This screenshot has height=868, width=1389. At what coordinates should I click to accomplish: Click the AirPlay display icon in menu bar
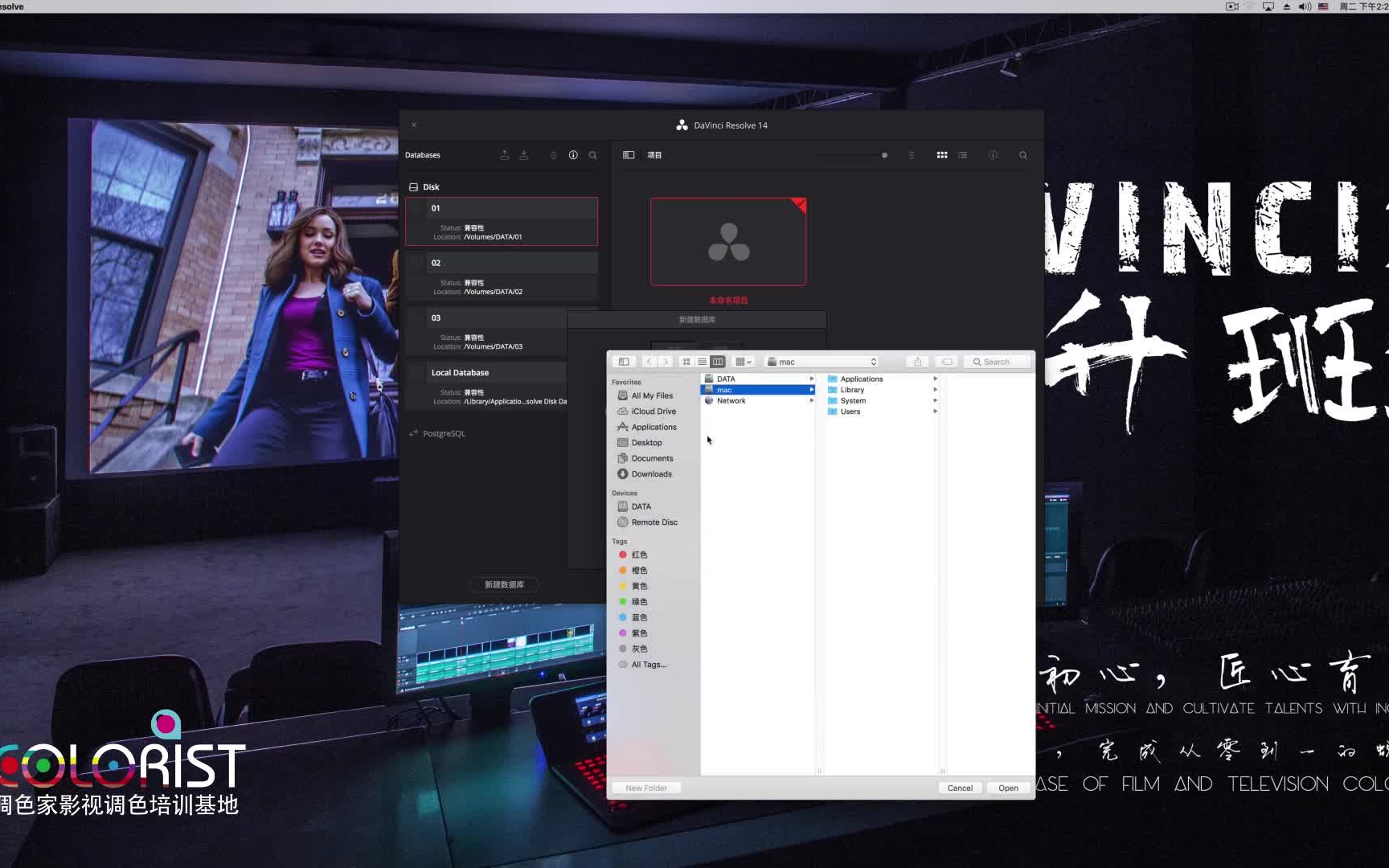coord(1268,6)
